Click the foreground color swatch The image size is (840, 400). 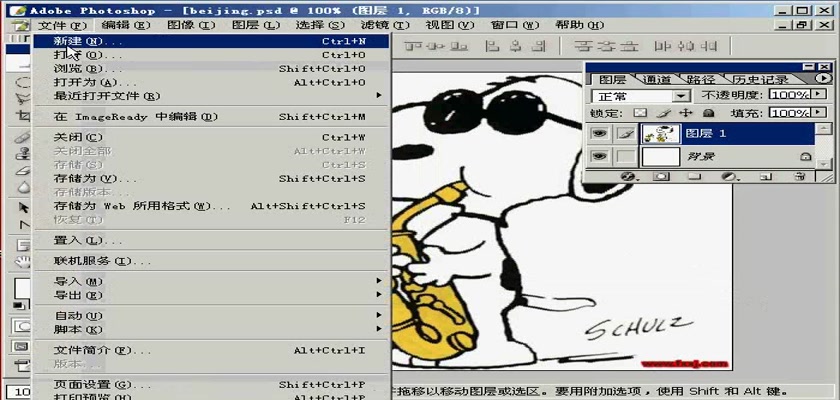tap(22, 289)
